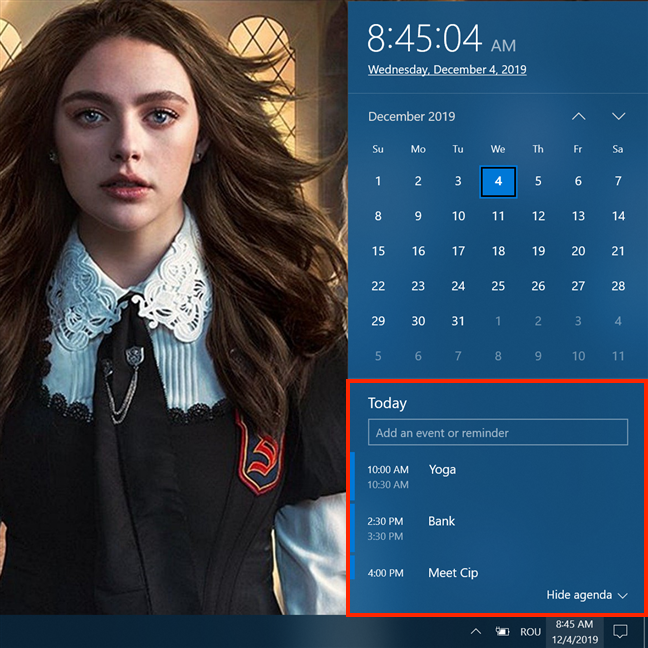Collapse the agenda via Hide agenda
The width and height of the screenshot is (648, 648).
pos(587,595)
